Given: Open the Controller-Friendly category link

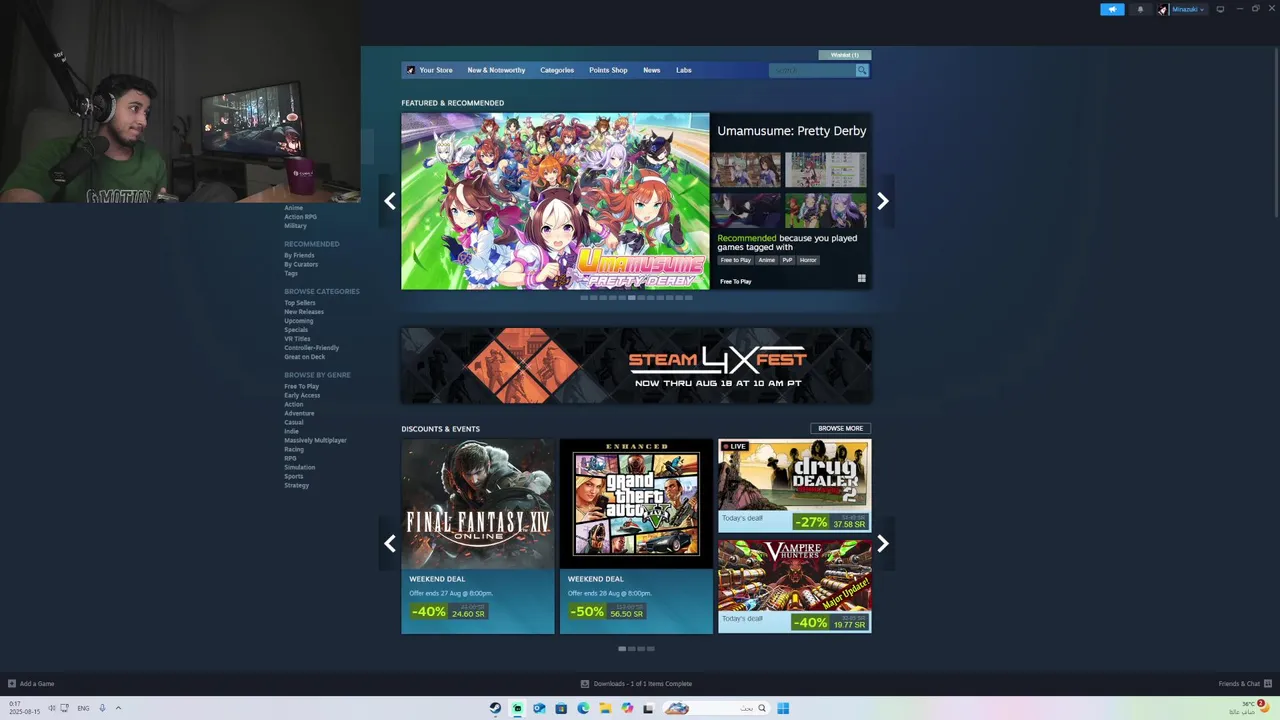Looking at the screenshot, I should point(311,348).
